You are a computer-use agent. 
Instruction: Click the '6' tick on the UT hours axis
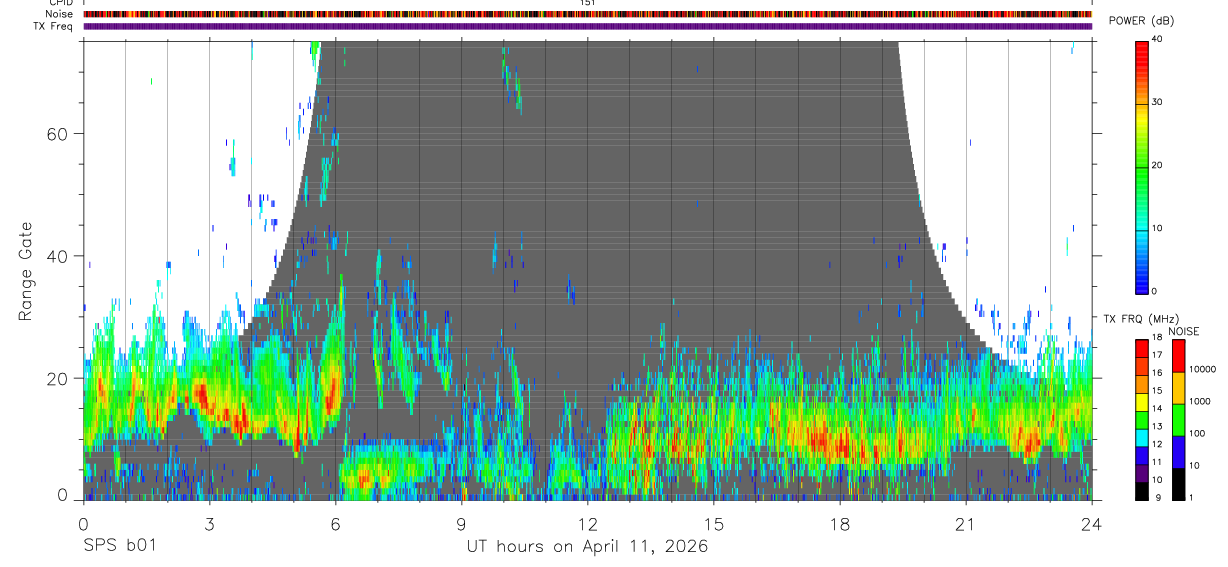pos(335,524)
